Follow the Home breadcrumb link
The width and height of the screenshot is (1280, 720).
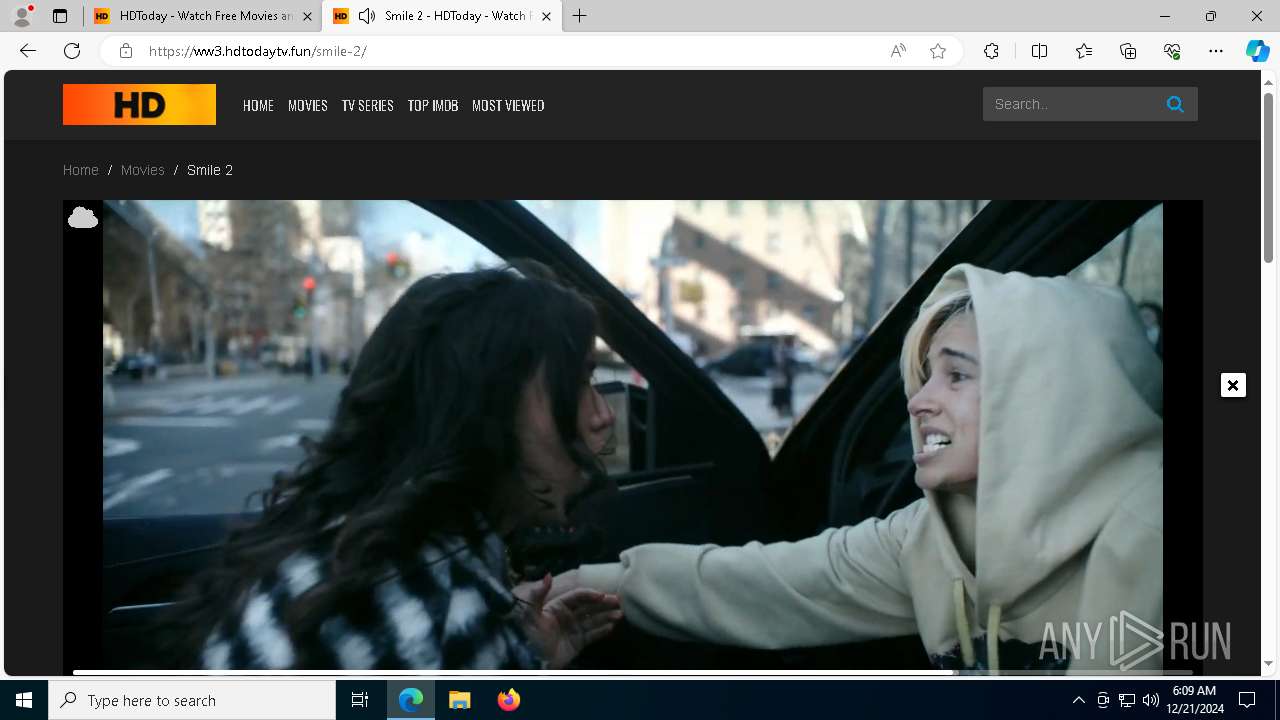point(81,170)
